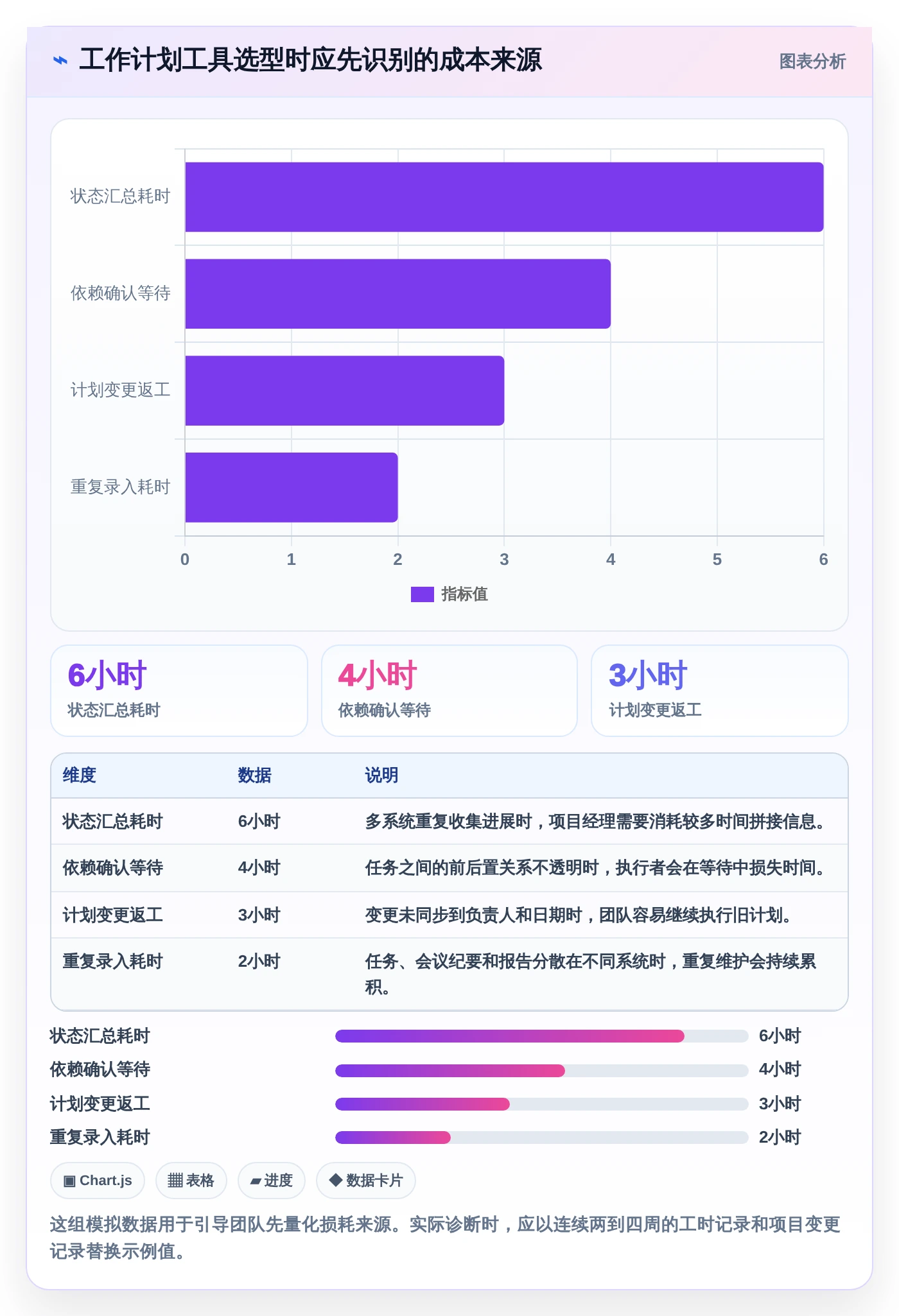Screen dimensions: 899x1316
Task: Open the 4小时 依赖确认等待 data card
Action: (449, 691)
